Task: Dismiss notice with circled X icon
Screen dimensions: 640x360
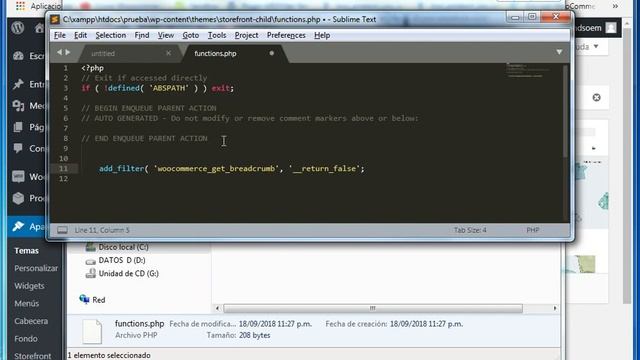Action: click(596, 98)
